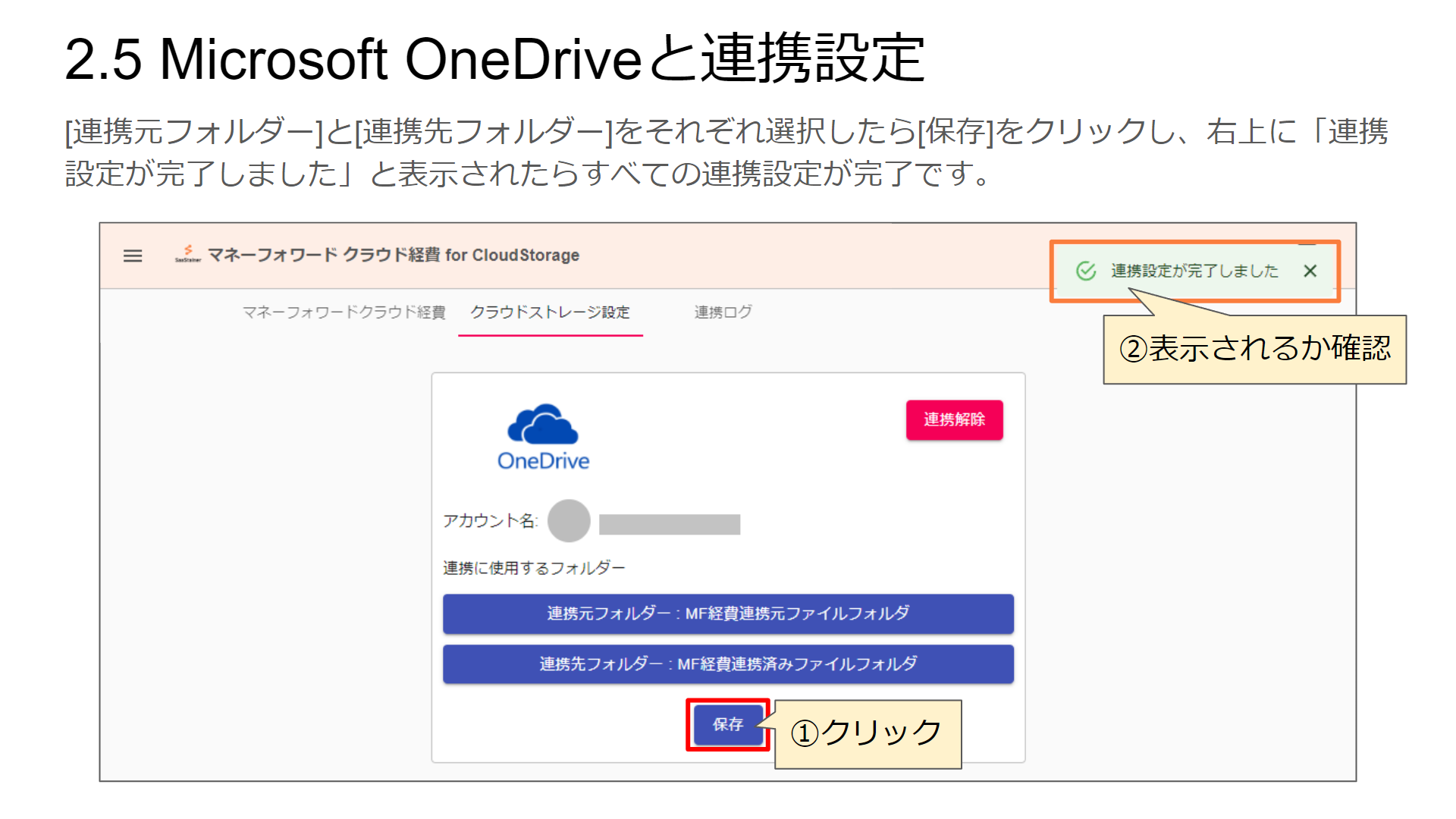Click the OneDrive wordmark text

543,461
